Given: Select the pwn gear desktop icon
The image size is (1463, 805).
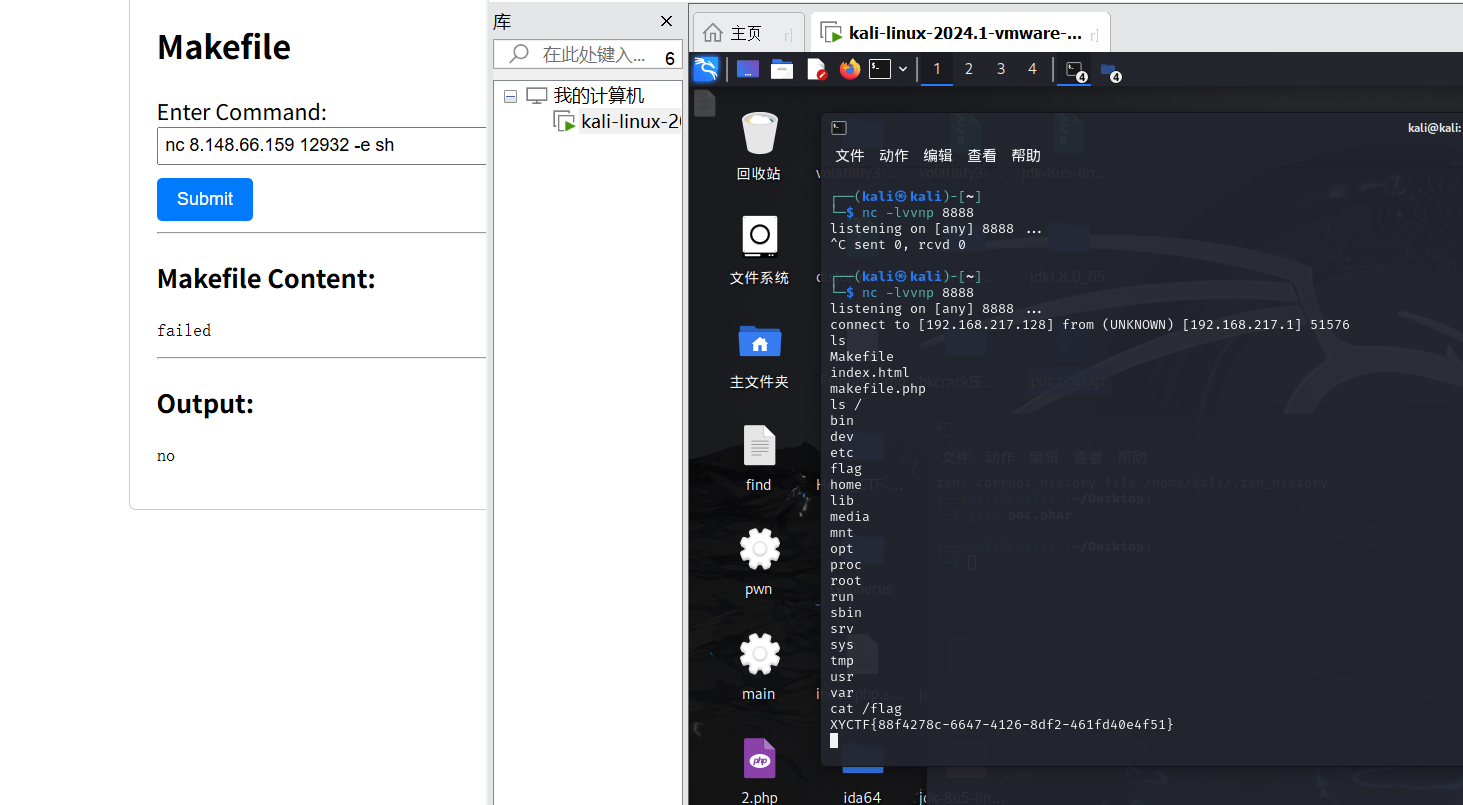Looking at the screenshot, I should pos(759,563).
